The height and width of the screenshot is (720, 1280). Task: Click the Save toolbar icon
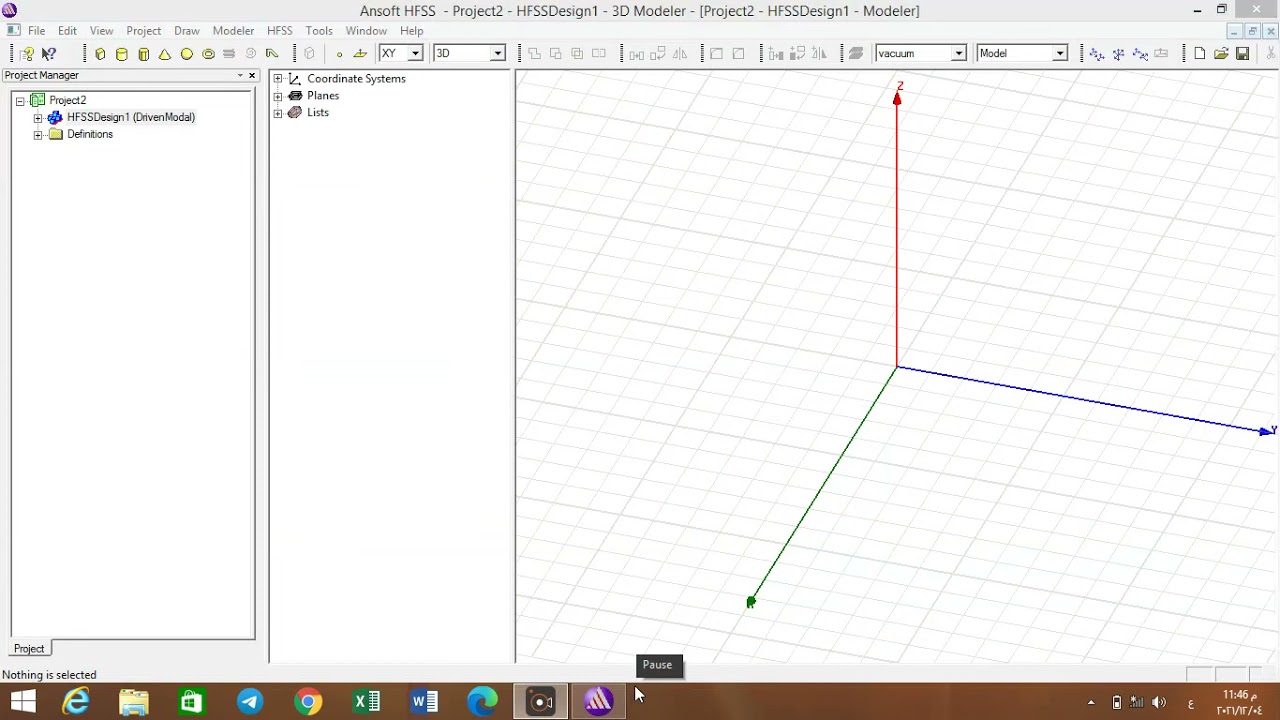pyautogui.click(x=1243, y=54)
